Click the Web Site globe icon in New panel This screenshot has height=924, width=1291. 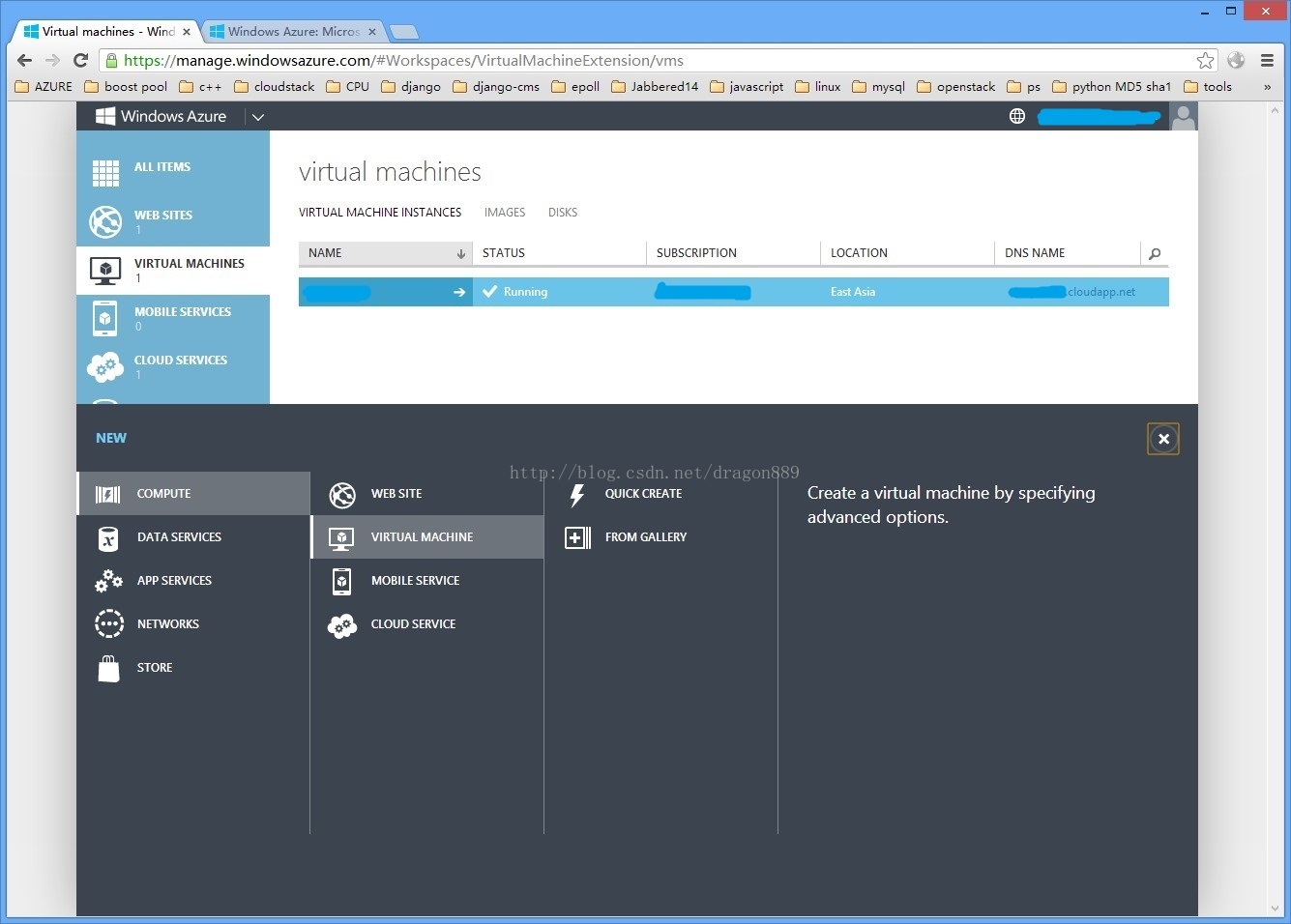[342, 495]
